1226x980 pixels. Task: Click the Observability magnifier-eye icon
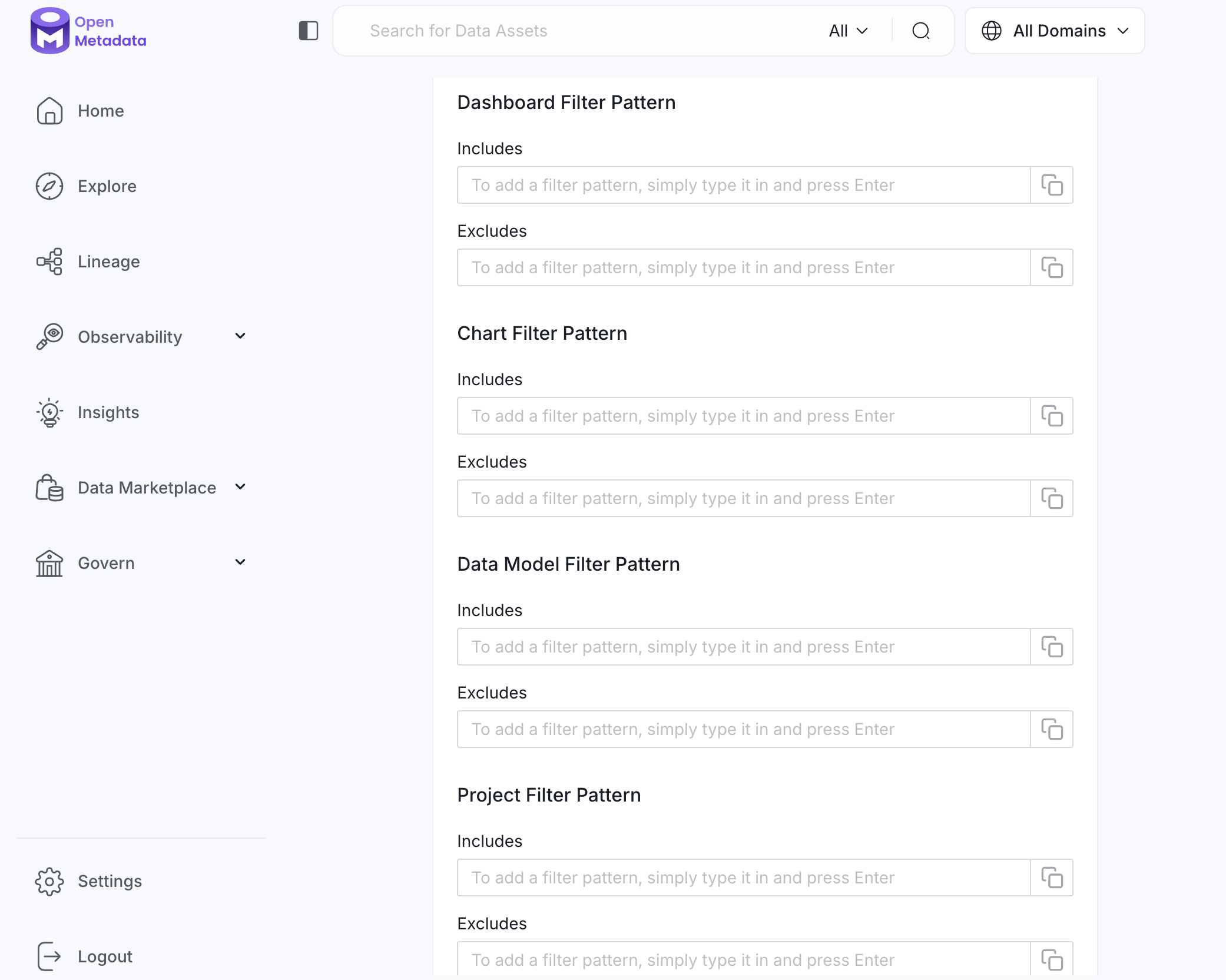click(49, 337)
